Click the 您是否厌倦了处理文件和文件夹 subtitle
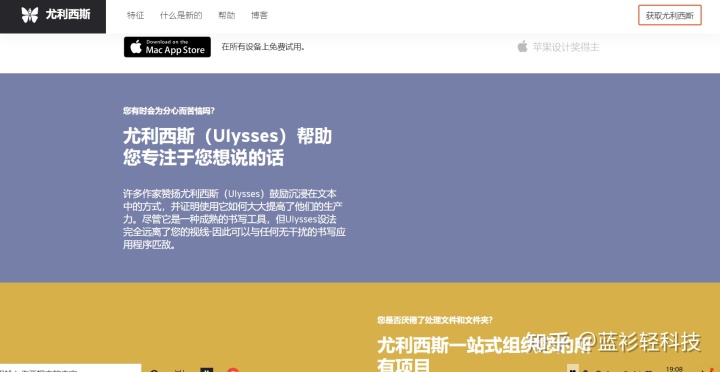 pos(435,320)
